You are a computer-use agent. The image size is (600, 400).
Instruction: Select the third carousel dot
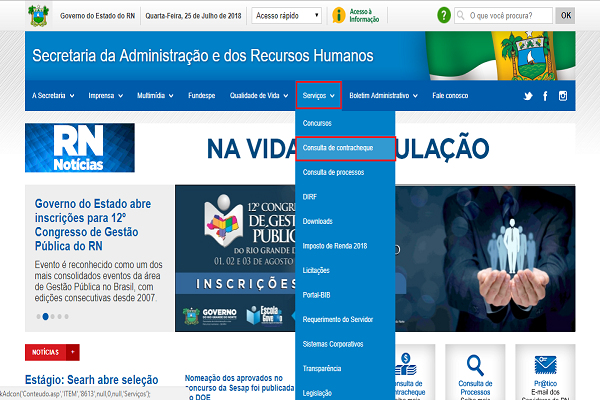coord(53,317)
